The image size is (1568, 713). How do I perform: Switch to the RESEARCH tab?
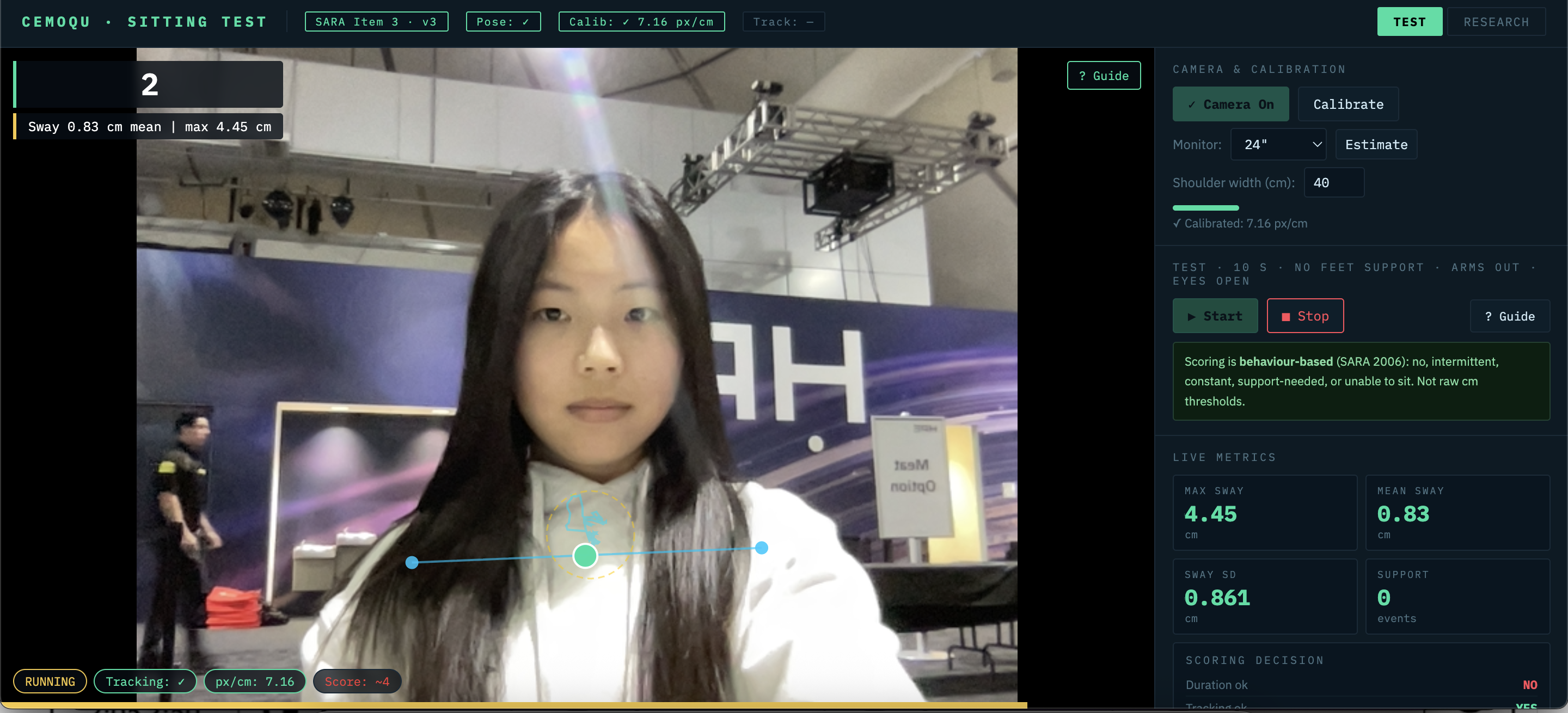tap(1496, 22)
